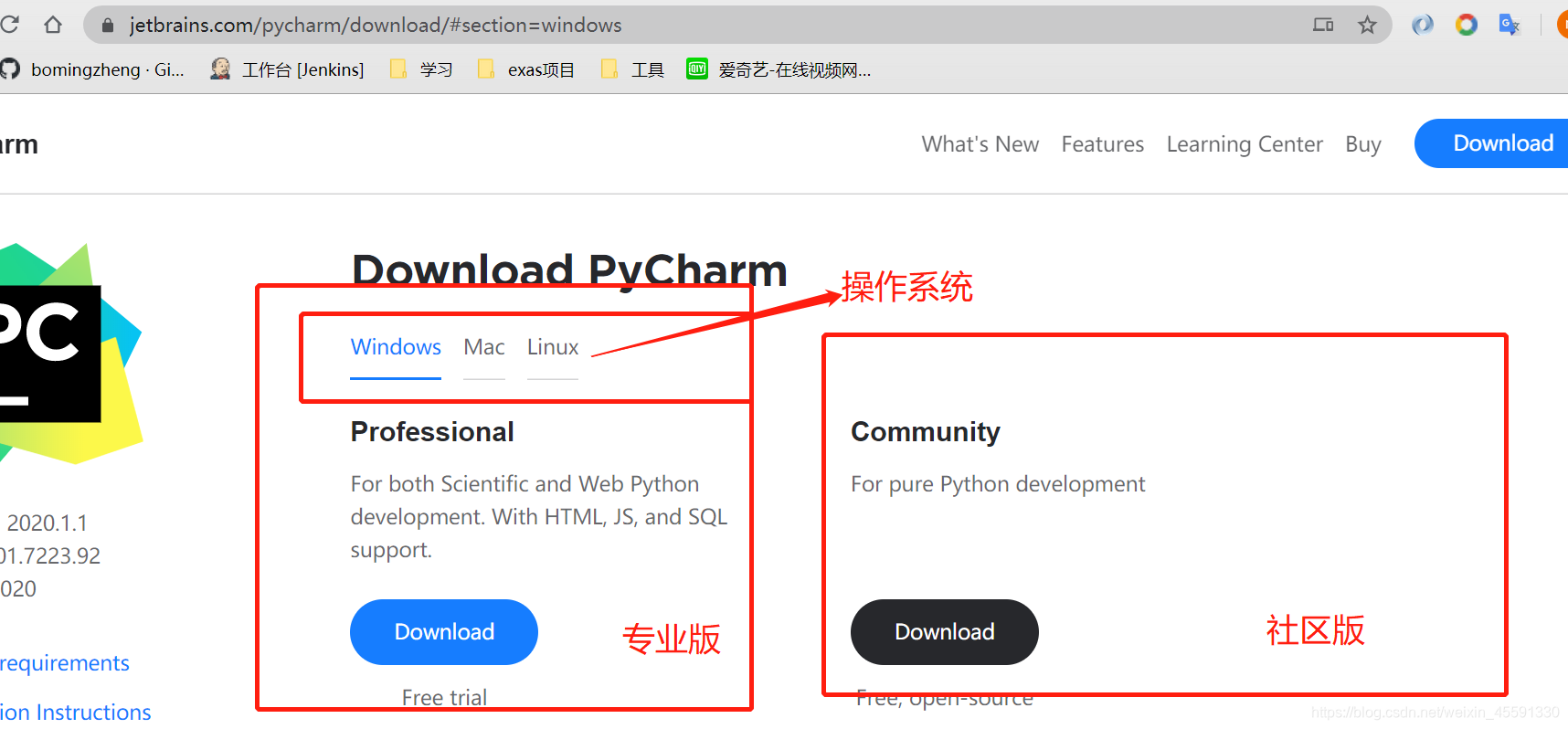The height and width of the screenshot is (729, 1568).
Task: Download the Community edition
Action: click(945, 632)
